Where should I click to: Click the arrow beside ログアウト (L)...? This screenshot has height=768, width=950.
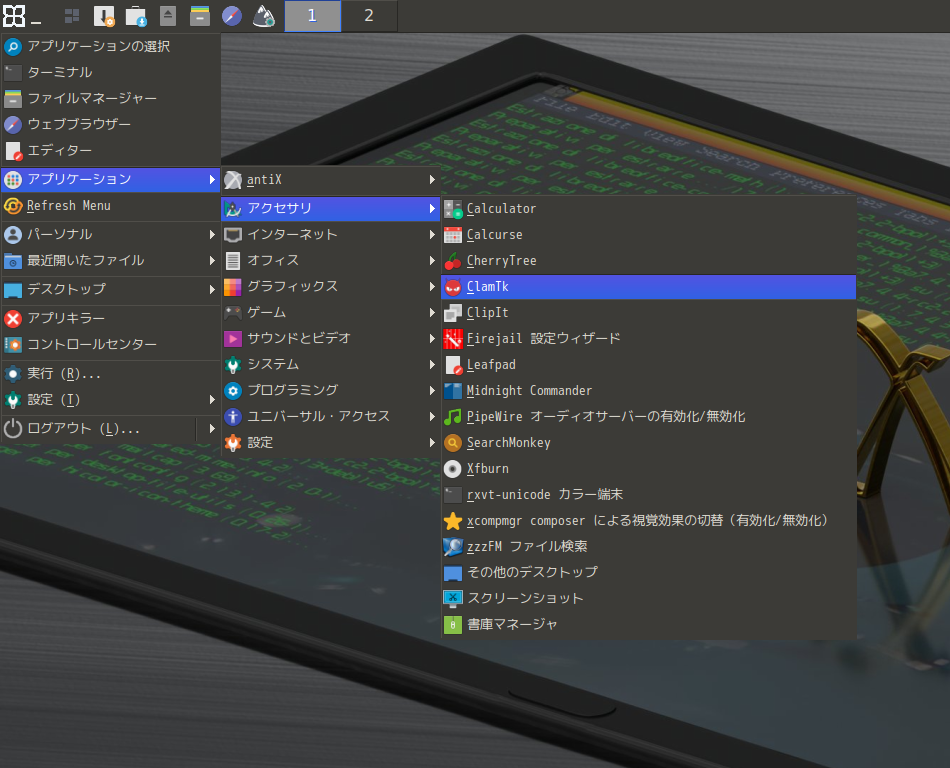click(x=211, y=429)
